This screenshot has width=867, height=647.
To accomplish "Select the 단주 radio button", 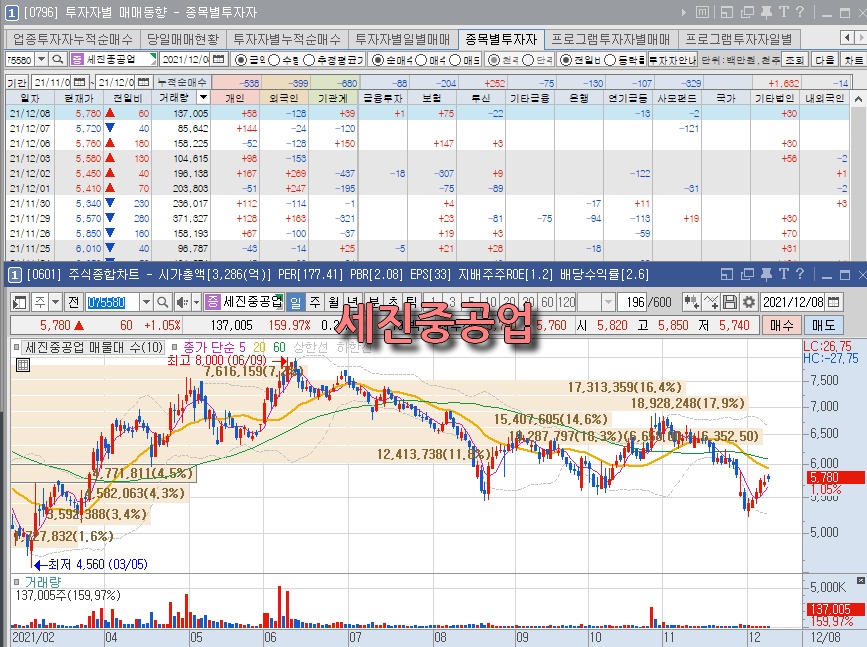I will 527,60.
